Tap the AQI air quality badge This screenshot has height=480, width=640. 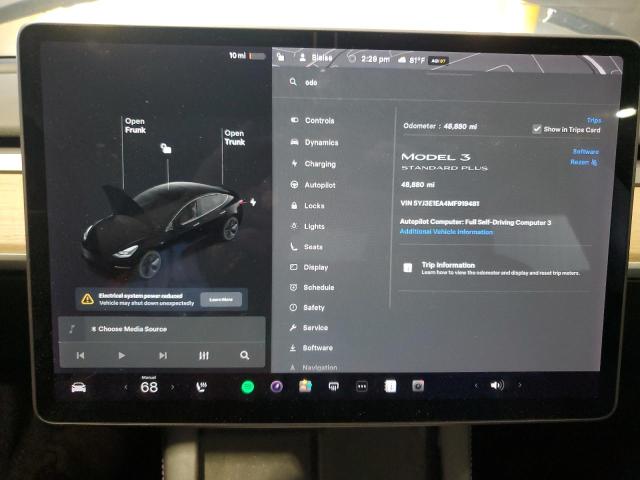tap(439, 60)
